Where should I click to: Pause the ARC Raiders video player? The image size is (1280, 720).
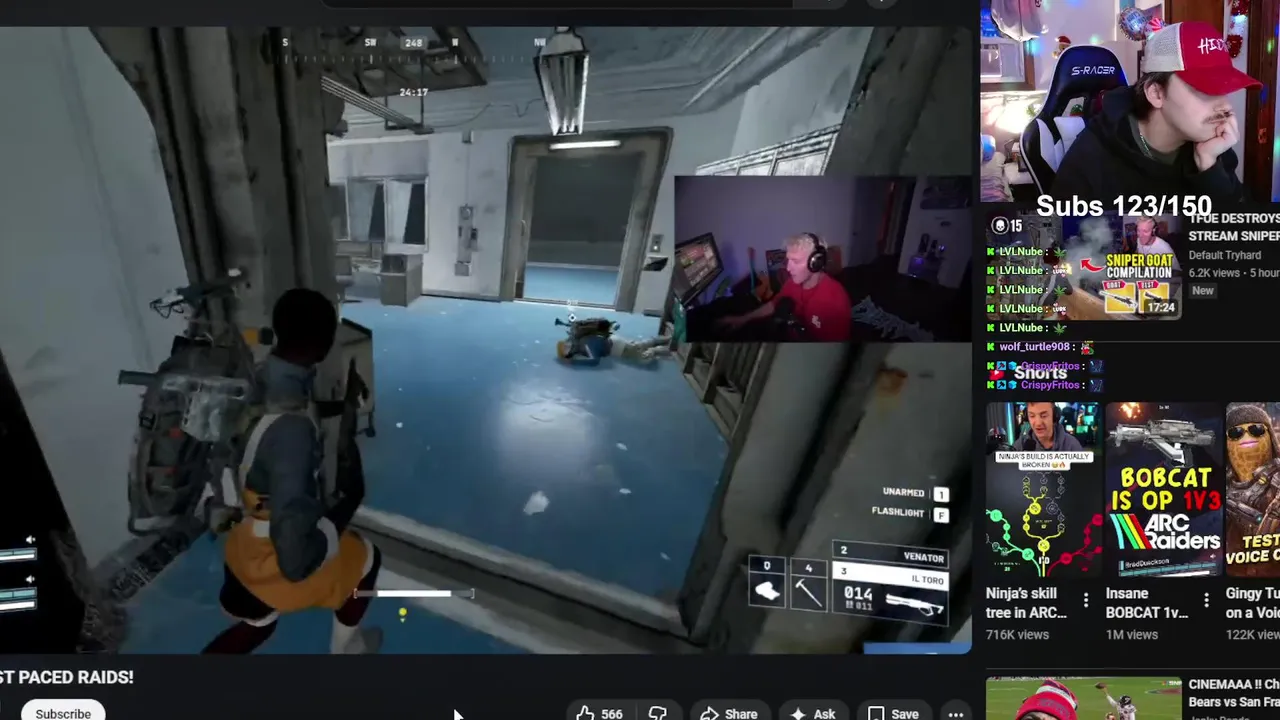coord(485,340)
